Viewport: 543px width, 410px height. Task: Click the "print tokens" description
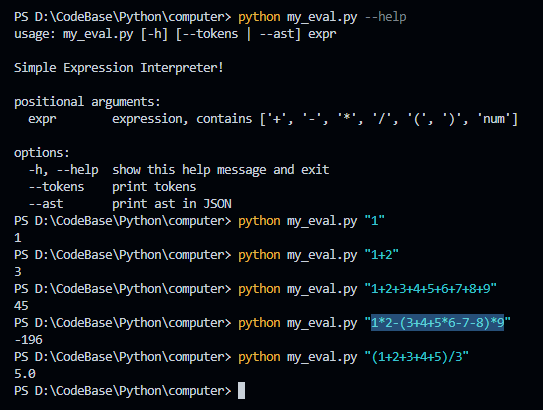tap(154, 187)
